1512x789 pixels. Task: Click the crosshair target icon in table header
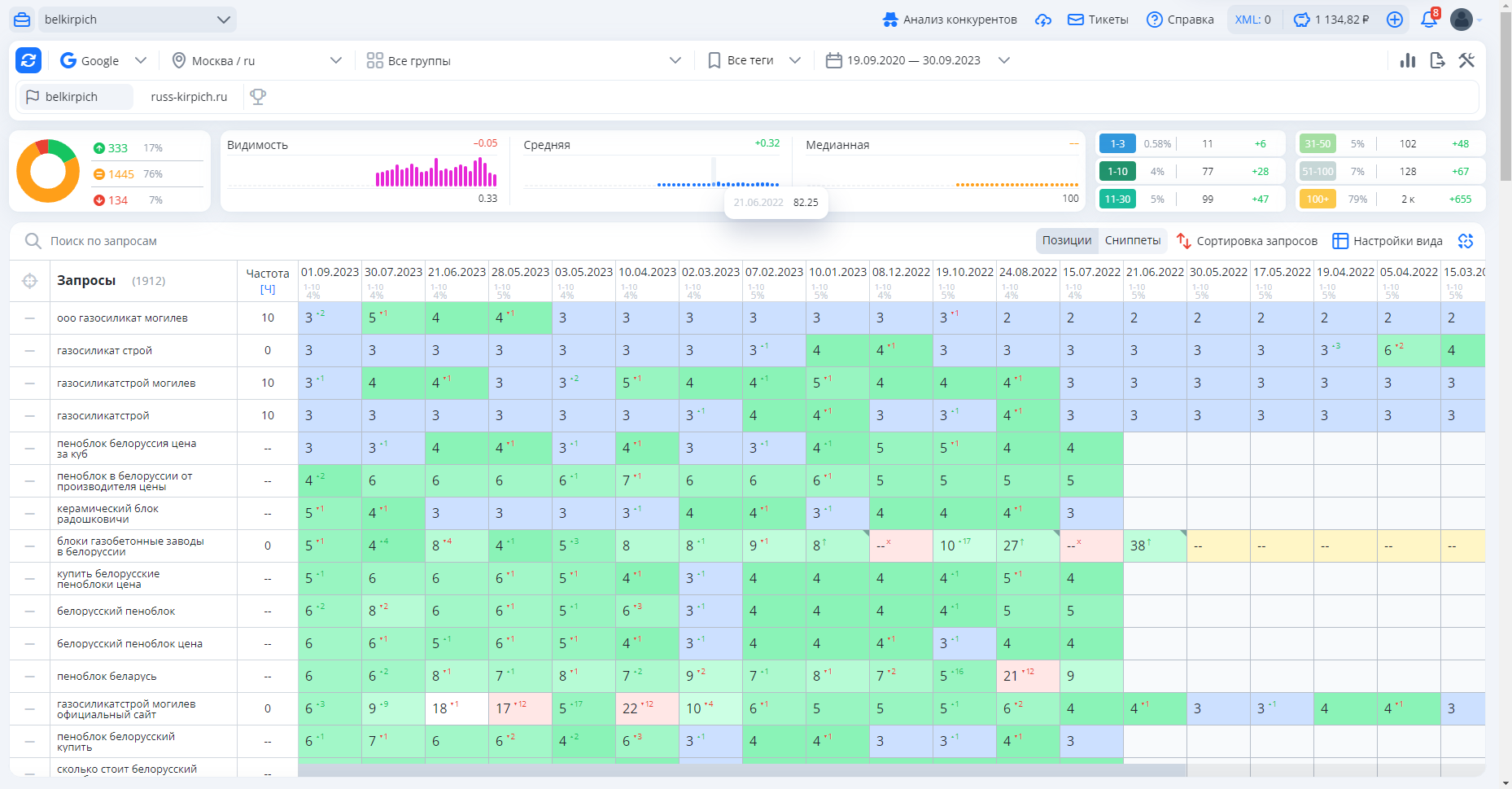point(30,281)
